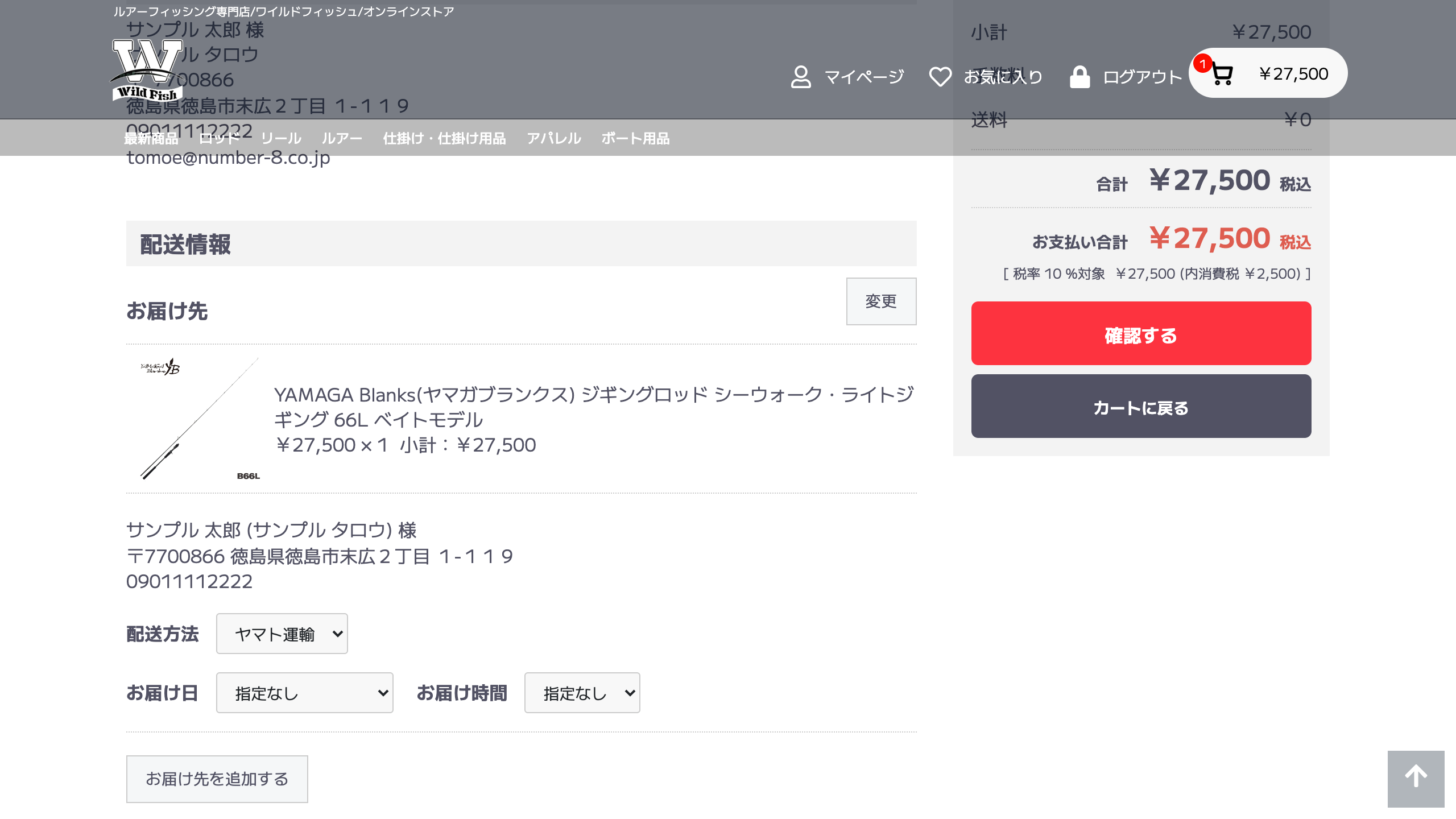Open 最新商品 menu item

151,138
